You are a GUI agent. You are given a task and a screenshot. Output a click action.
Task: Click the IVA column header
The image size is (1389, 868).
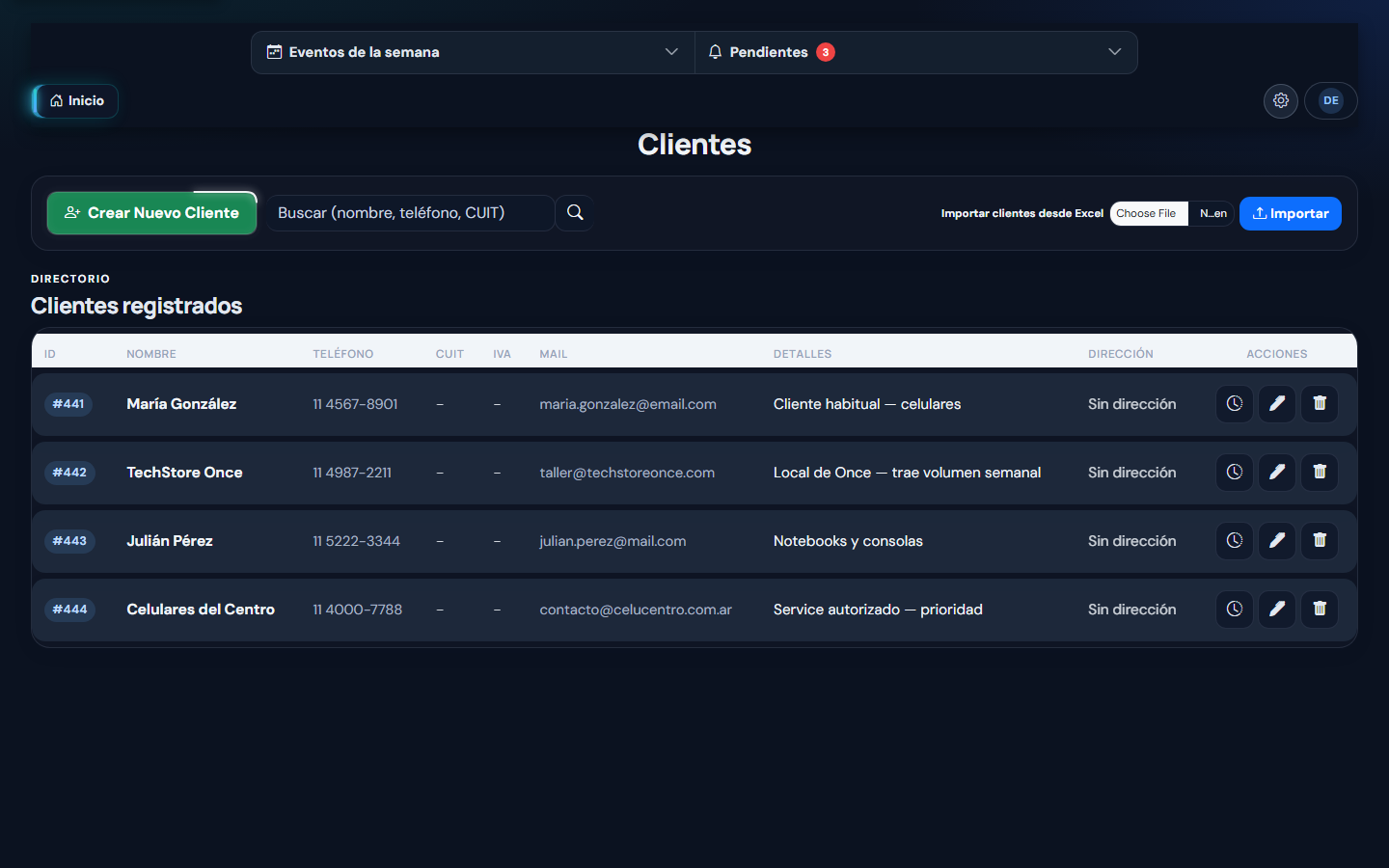(x=502, y=354)
